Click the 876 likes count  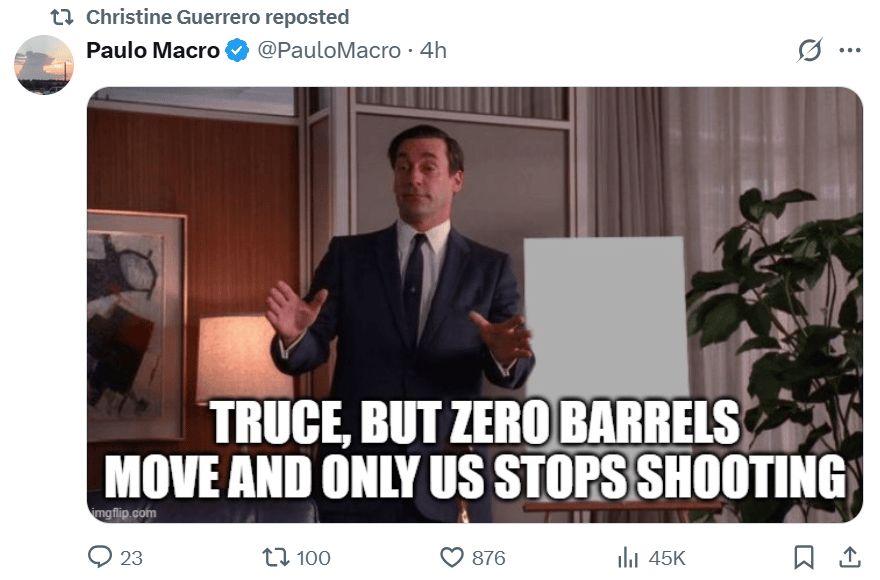click(488, 558)
